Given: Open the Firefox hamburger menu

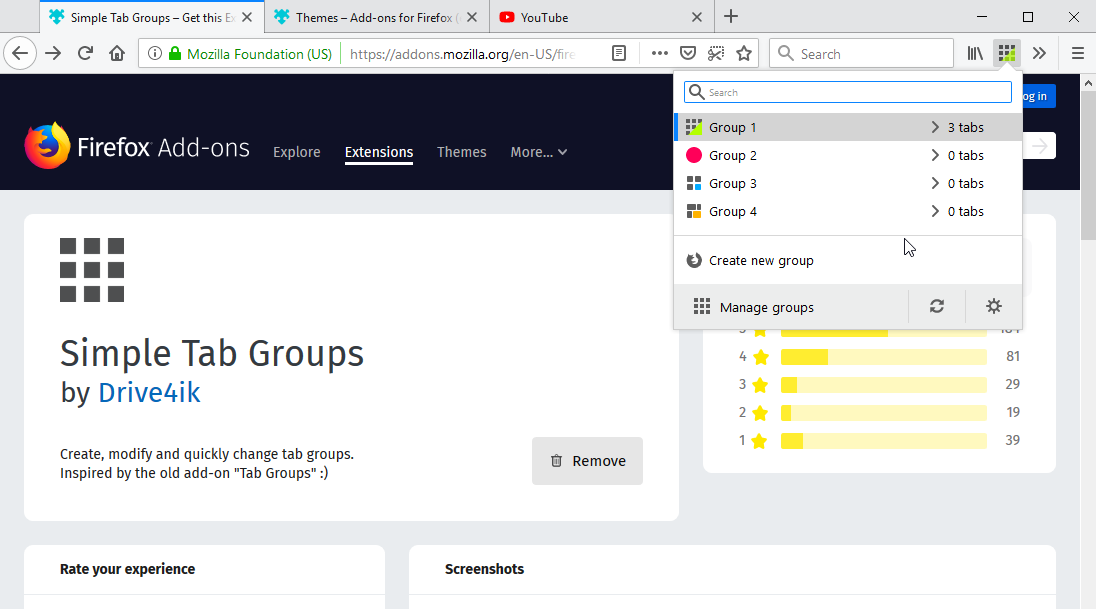Looking at the screenshot, I should (x=1077, y=54).
